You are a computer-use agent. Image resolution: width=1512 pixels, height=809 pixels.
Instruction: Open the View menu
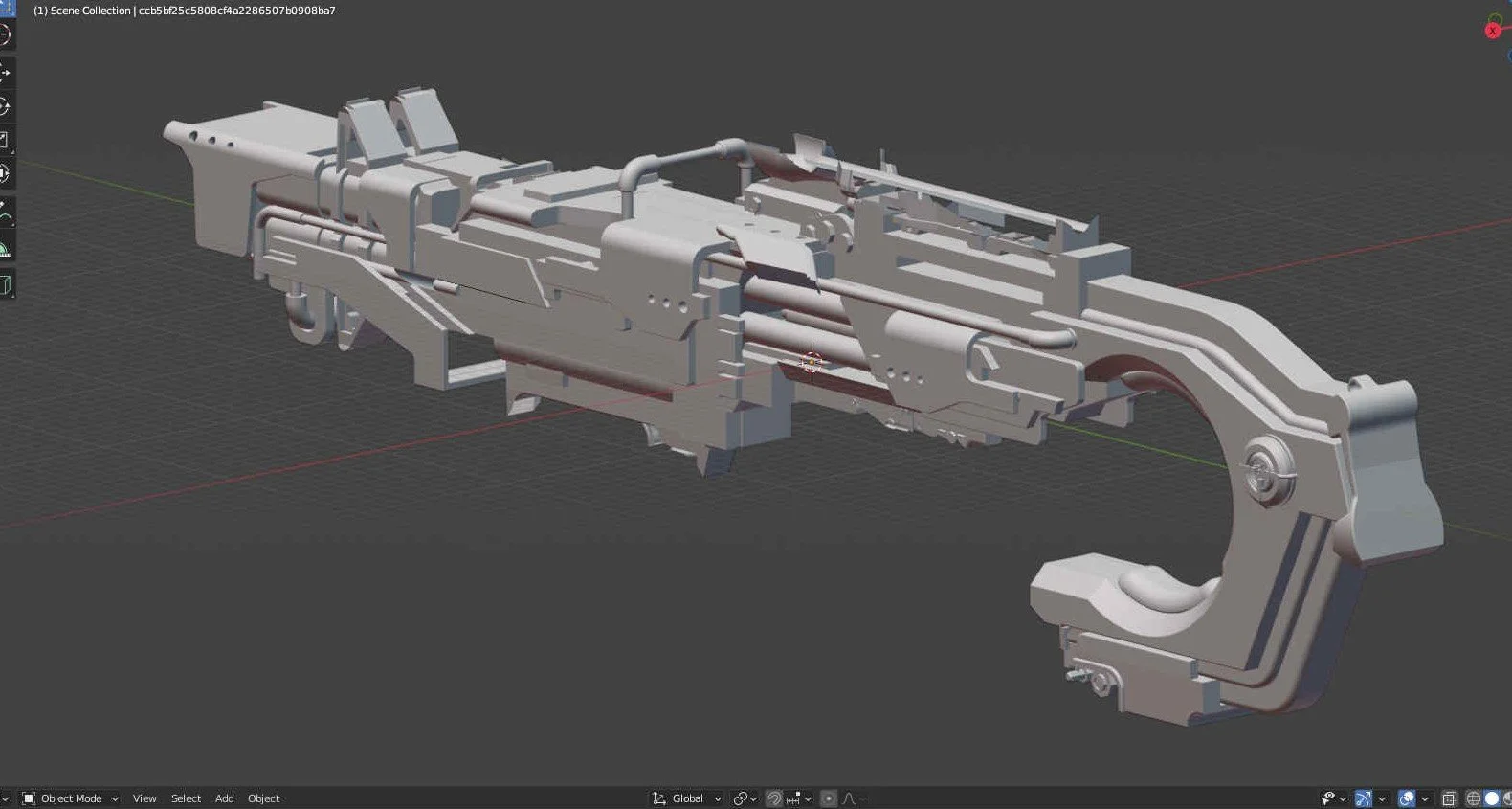tap(145, 798)
